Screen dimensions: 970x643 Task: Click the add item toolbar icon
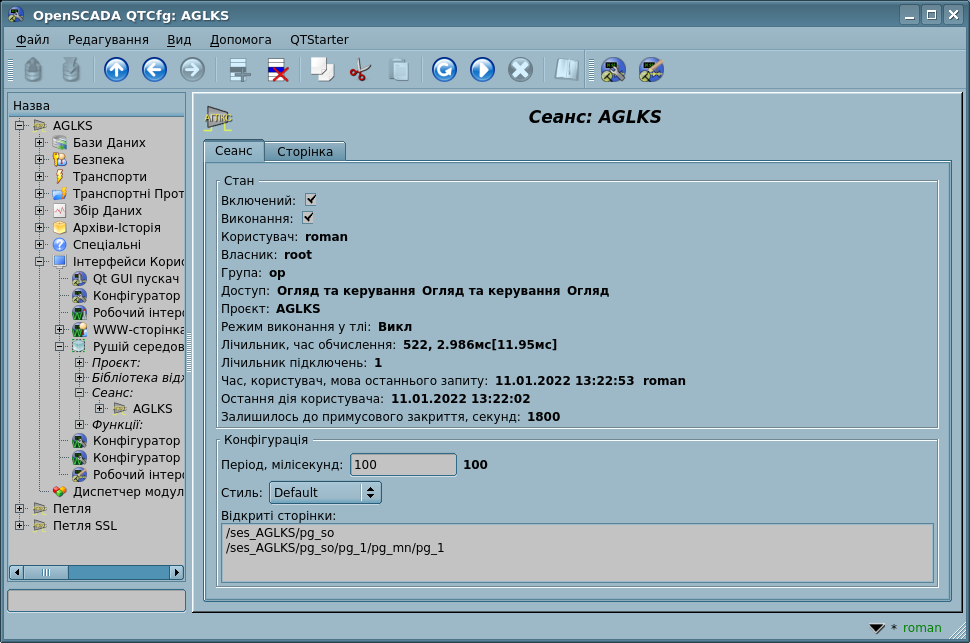(x=239, y=70)
